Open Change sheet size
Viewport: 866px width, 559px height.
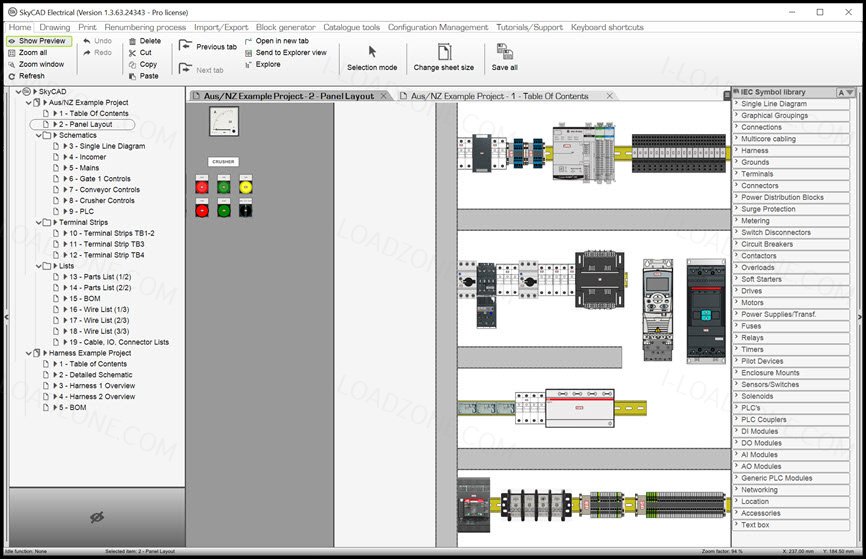[x=443, y=58]
